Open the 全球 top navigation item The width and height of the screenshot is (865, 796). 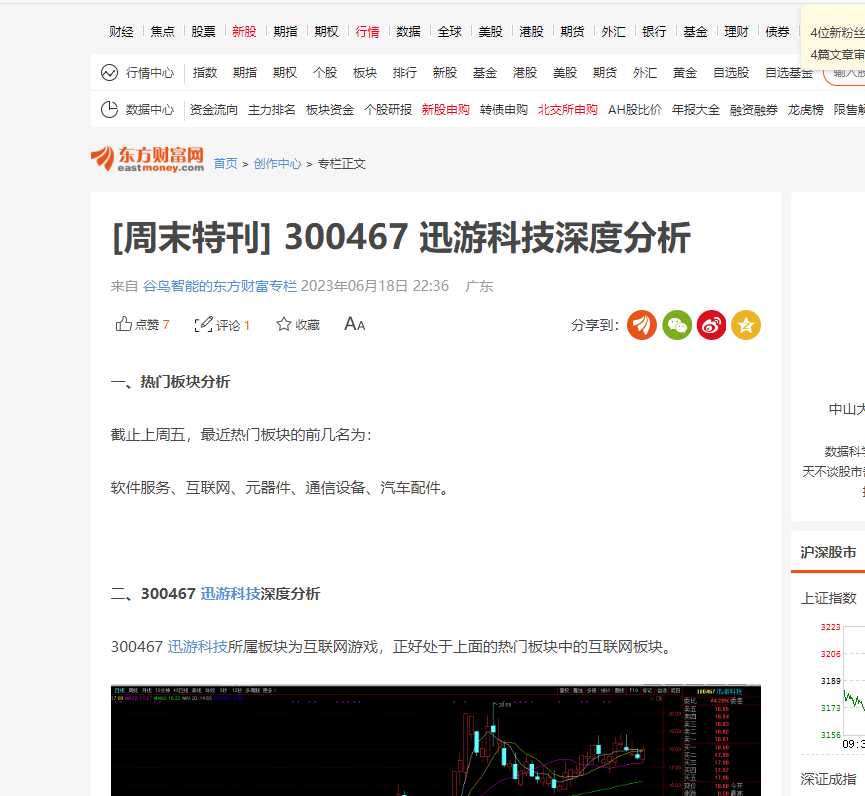449,31
